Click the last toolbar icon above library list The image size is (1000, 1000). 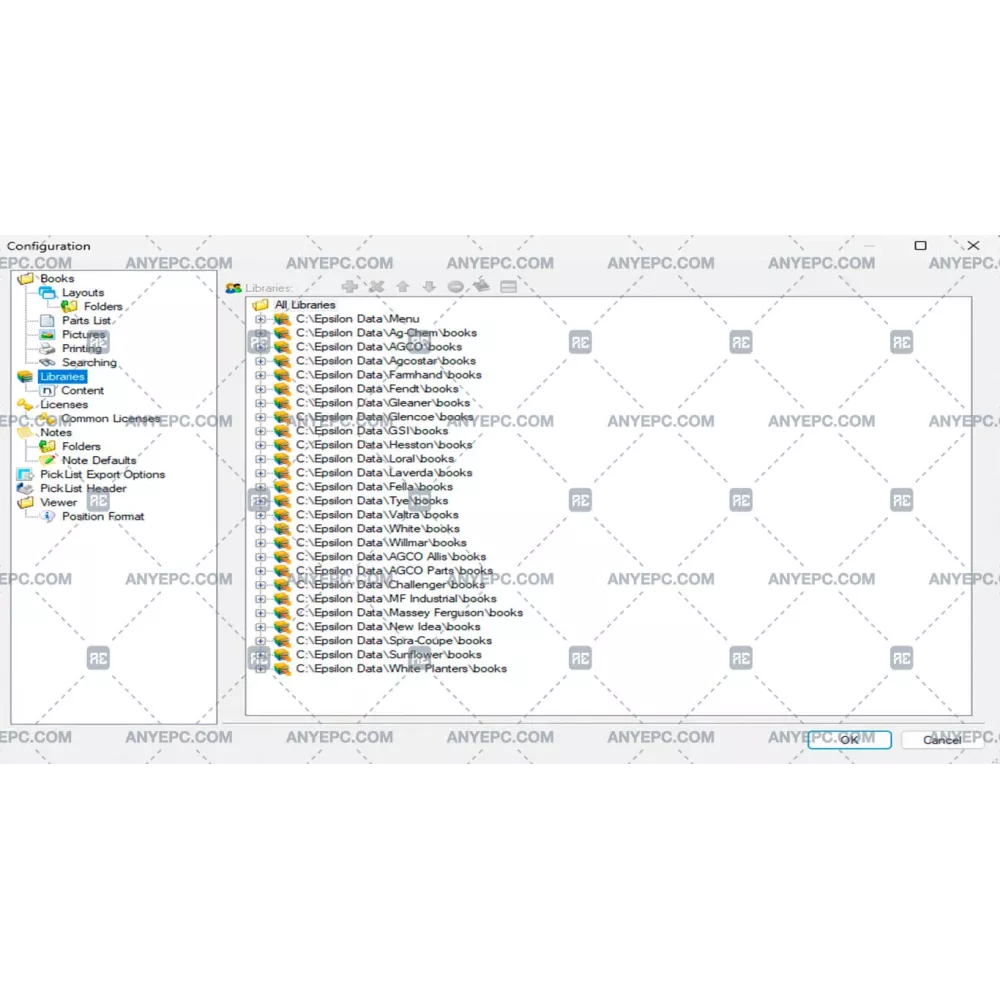click(508, 287)
